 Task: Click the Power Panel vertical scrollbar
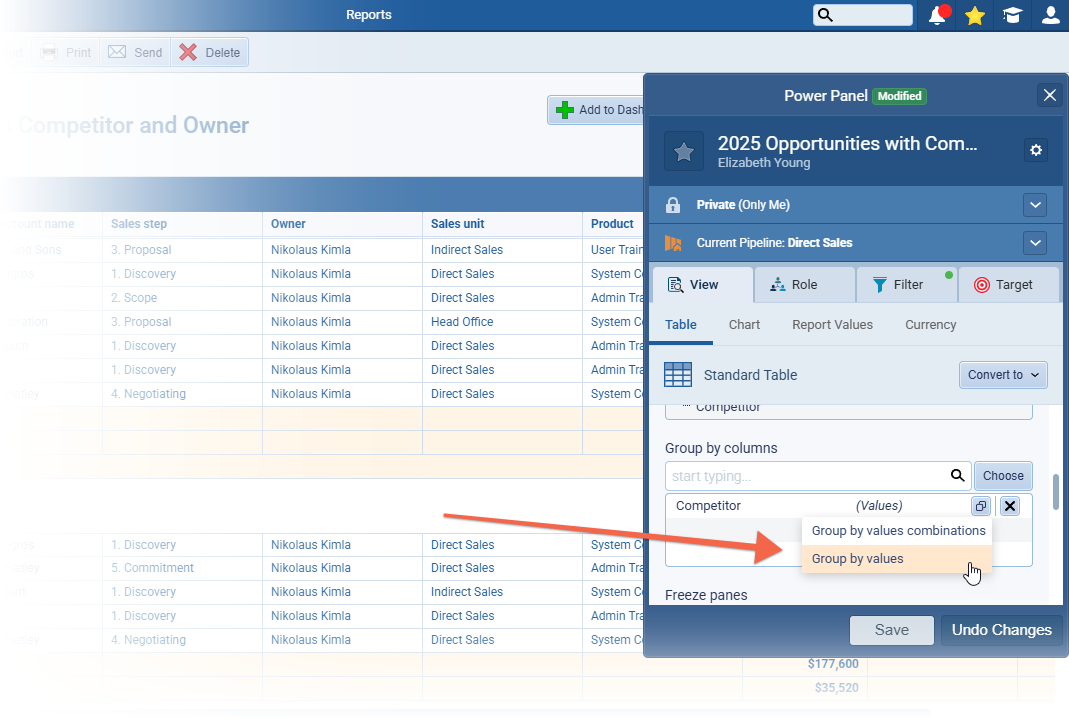coord(1057,493)
